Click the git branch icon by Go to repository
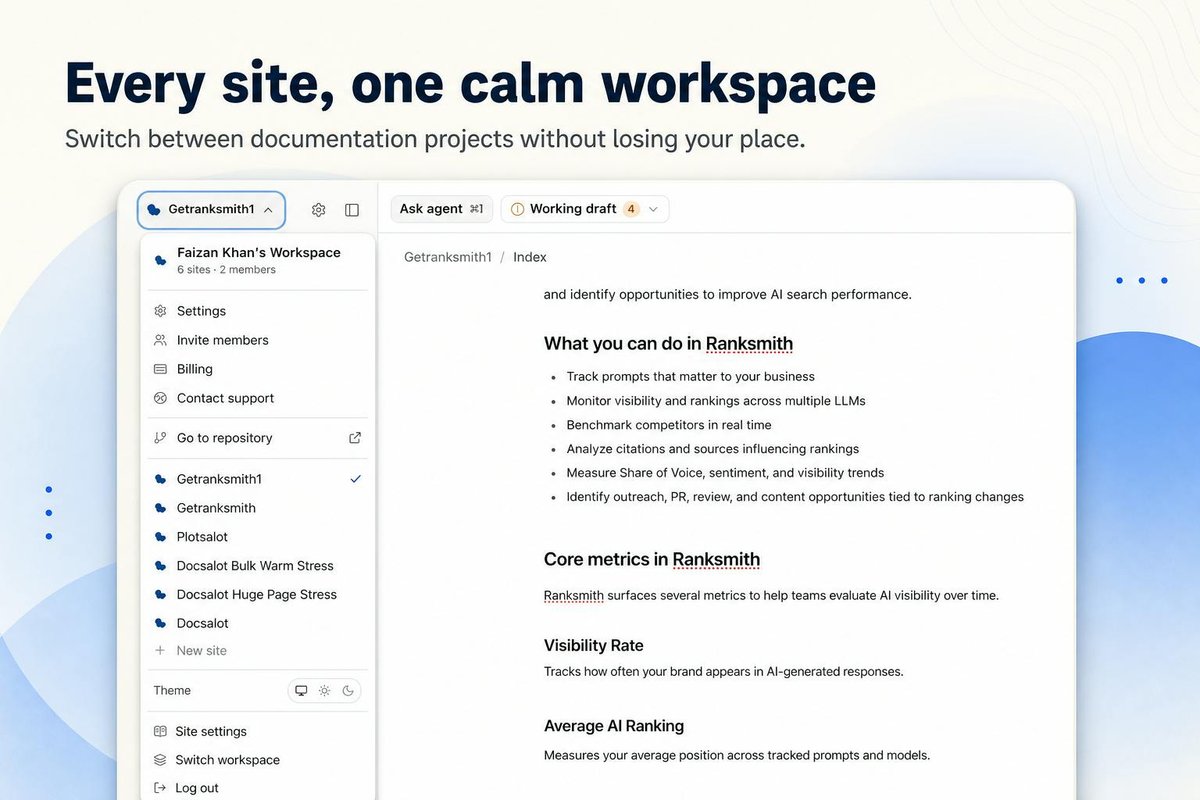This screenshot has width=1200, height=800. (160, 438)
